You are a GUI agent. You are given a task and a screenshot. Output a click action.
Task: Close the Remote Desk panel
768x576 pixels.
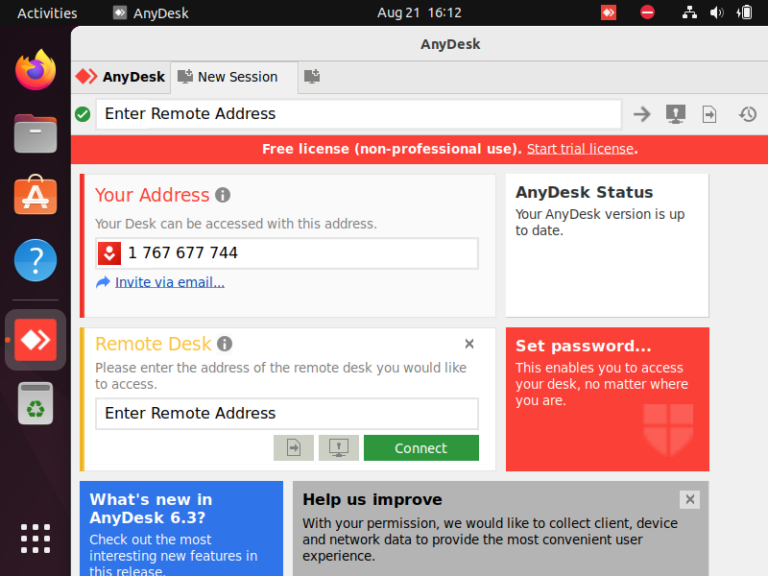469,344
